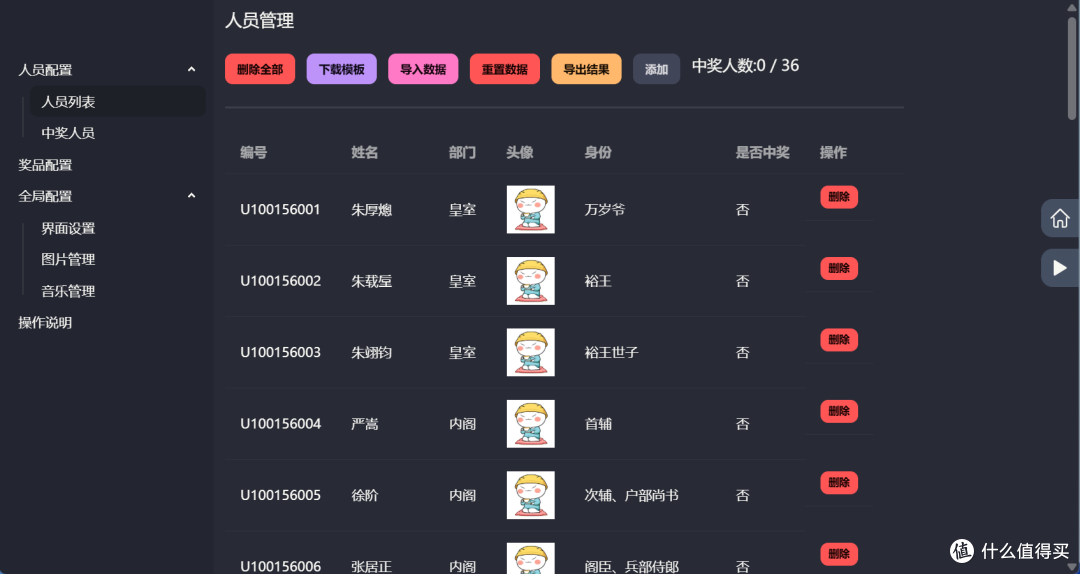Delete the row for 严嵩
1080x574 pixels.
click(x=839, y=411)
